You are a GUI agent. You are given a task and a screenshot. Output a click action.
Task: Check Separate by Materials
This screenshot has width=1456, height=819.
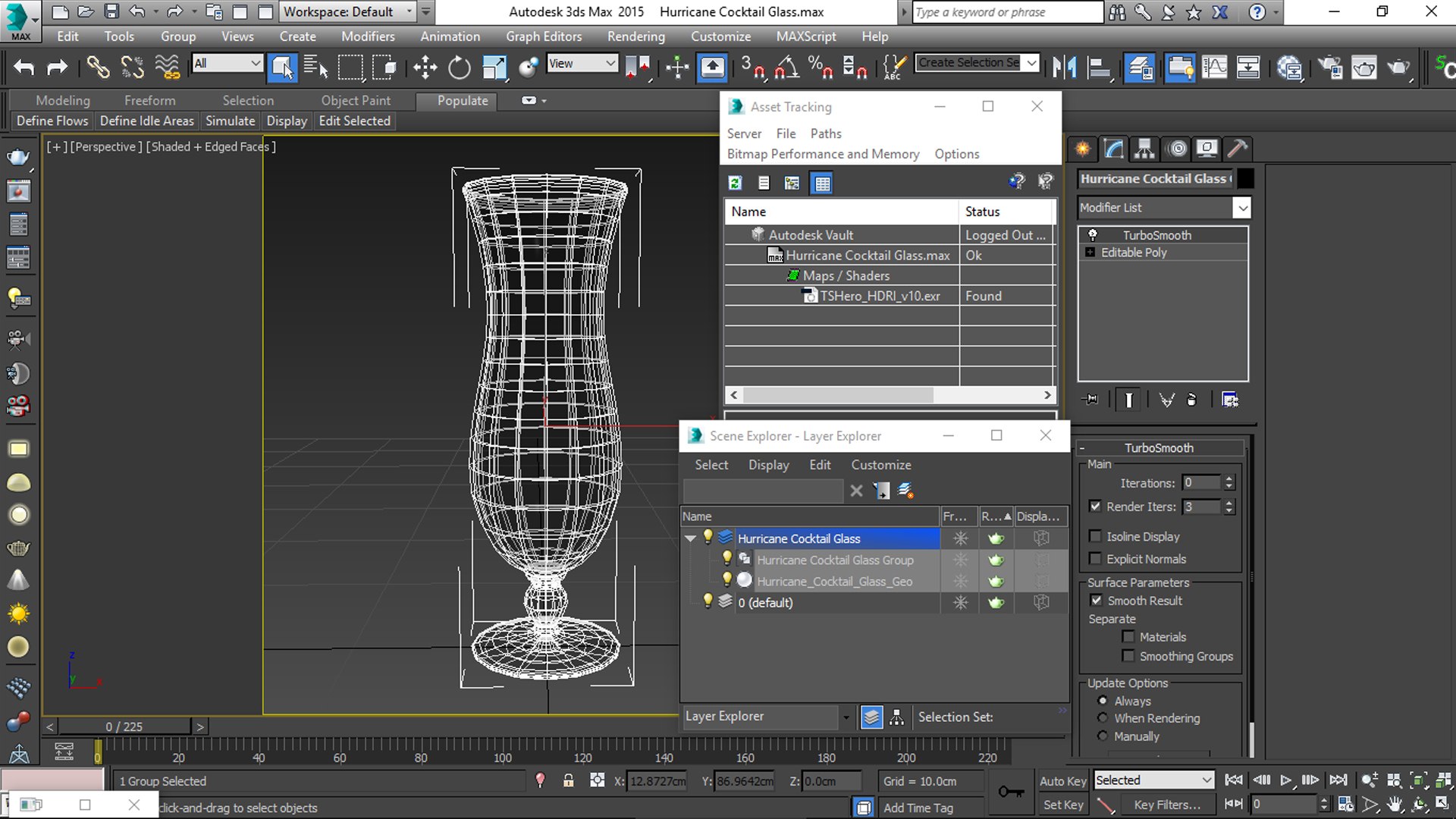1128,636
